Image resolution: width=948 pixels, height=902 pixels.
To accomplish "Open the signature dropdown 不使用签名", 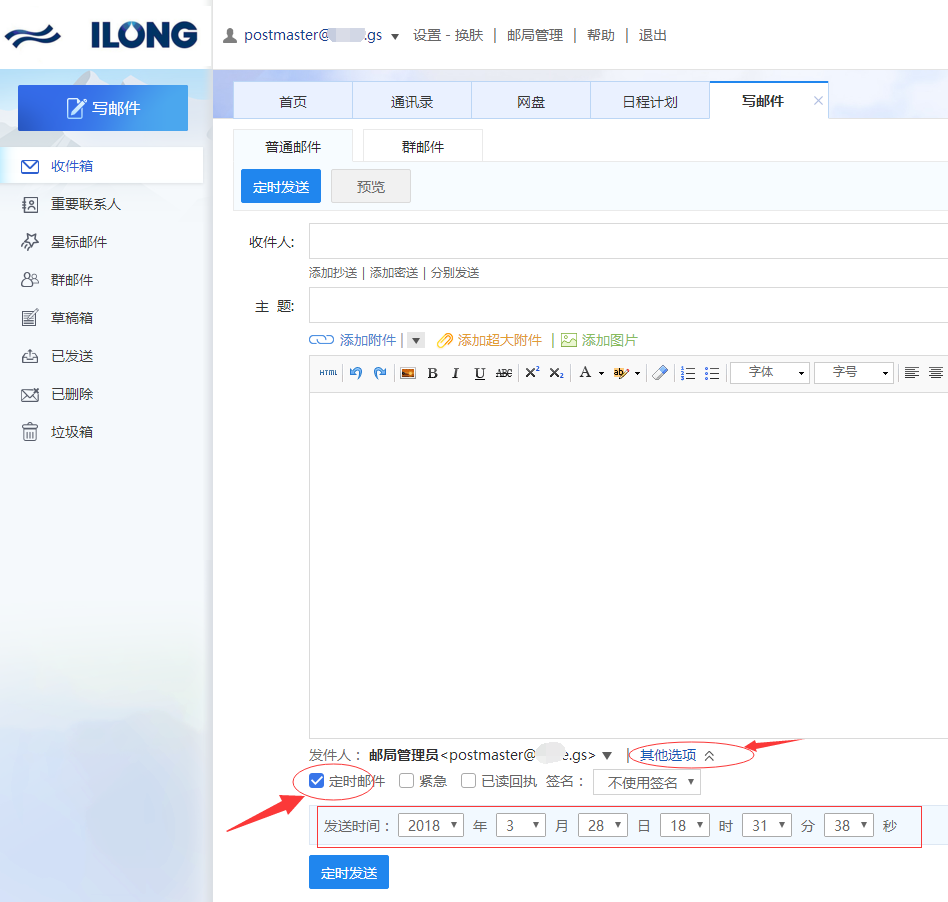I will tap(647, 782).
